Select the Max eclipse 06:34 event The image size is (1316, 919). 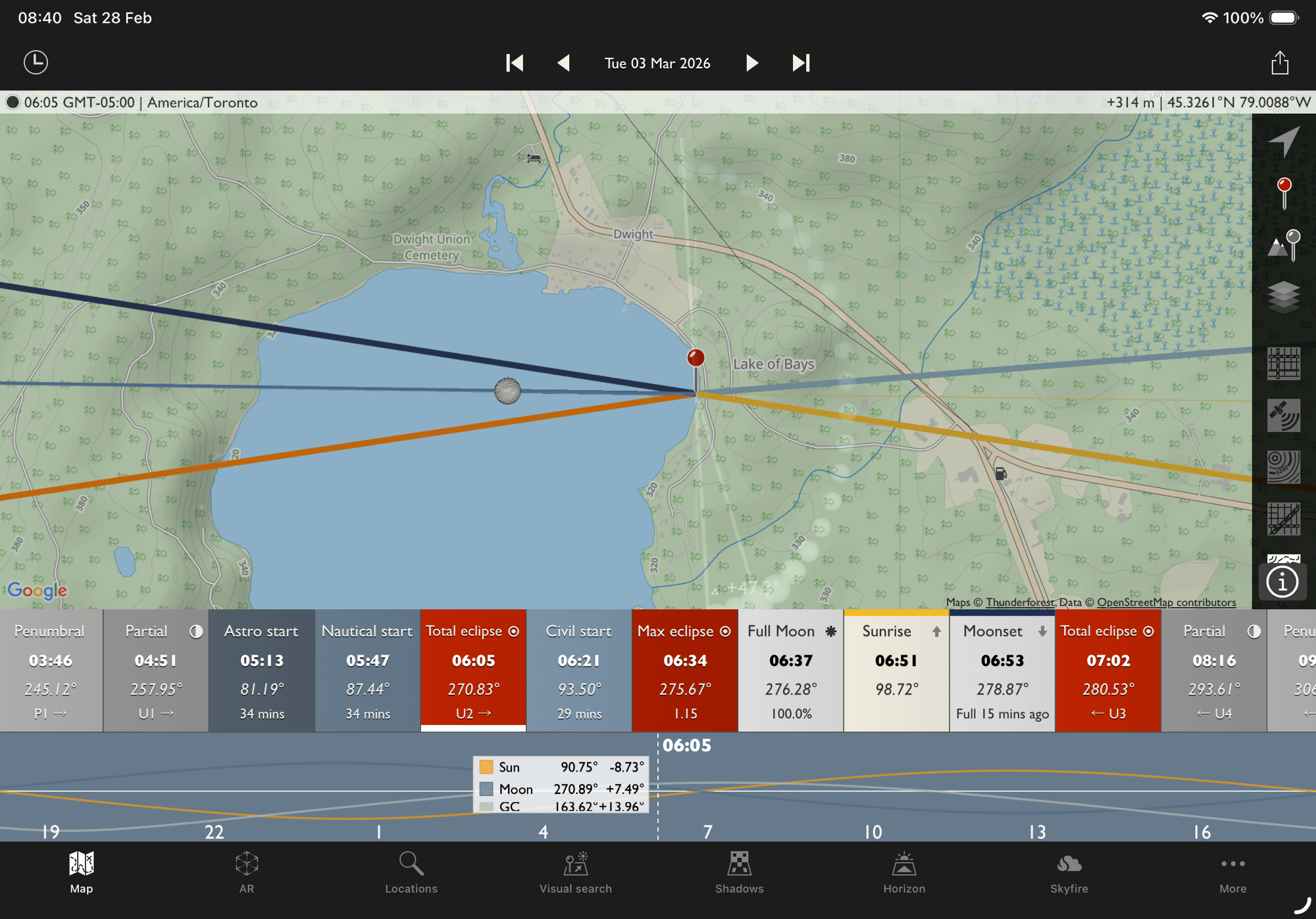tap(685, 670)
